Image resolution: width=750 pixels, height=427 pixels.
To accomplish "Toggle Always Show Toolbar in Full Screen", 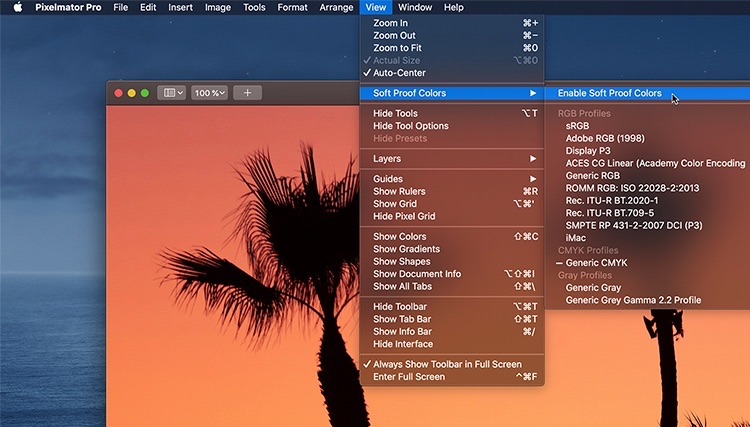I will point(452,364).
